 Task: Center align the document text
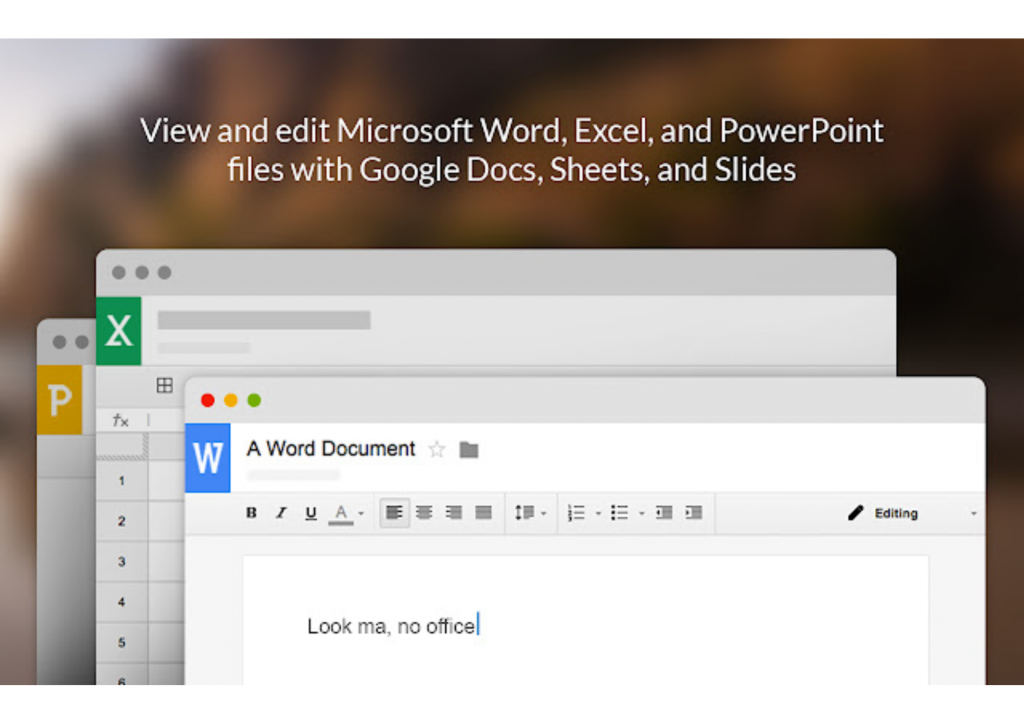(424, 512)
